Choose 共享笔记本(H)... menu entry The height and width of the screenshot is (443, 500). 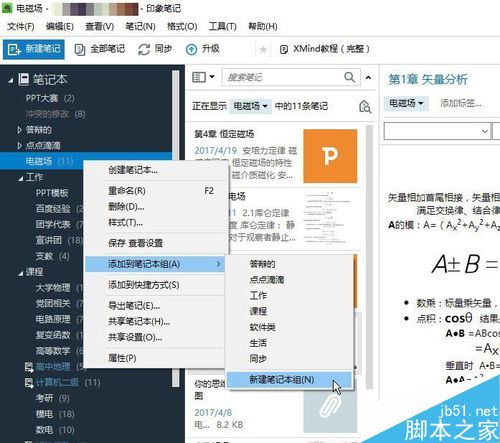[155, 321]
